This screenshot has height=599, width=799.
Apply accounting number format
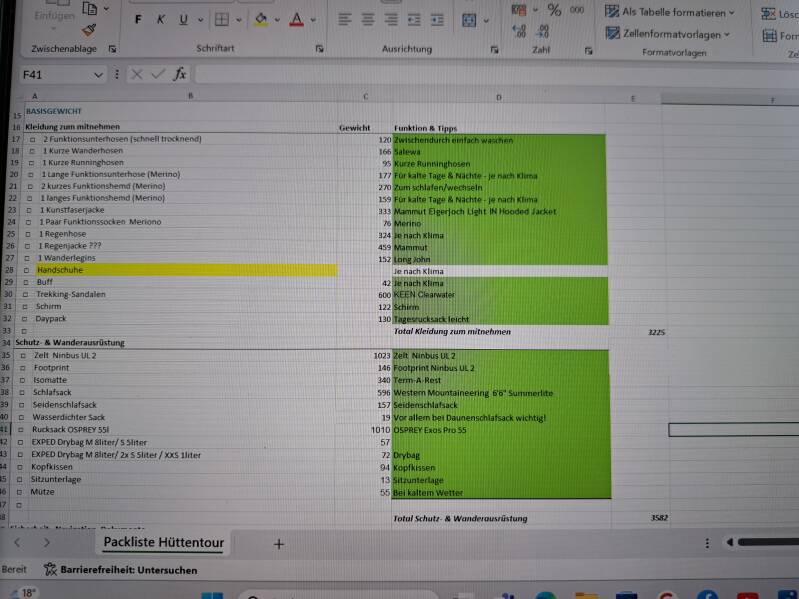(519, 9)
